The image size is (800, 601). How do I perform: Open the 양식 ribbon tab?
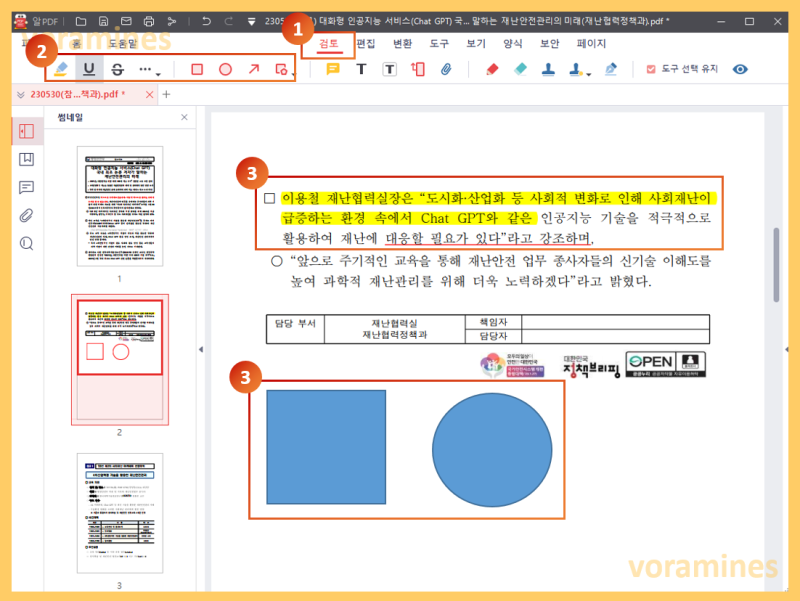click(x=512, y=44)
